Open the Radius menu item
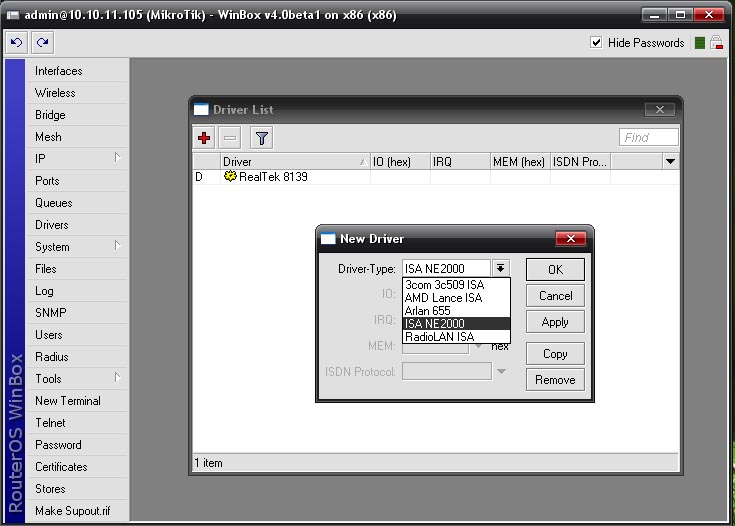This screenshot has width=735, height=526. 77,357
